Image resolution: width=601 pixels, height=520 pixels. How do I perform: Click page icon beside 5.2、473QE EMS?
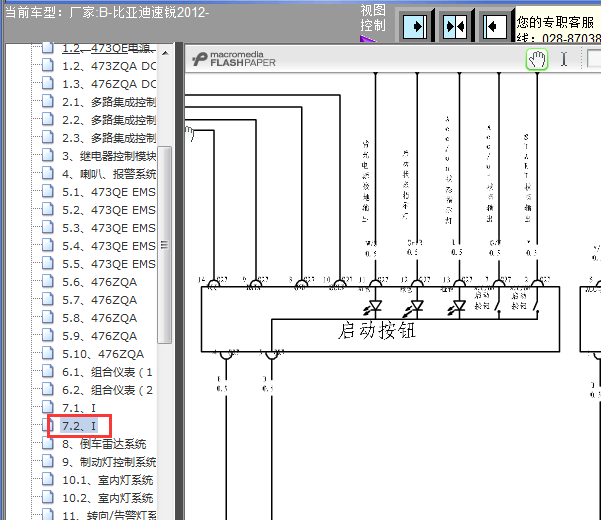tap(48, 209)
